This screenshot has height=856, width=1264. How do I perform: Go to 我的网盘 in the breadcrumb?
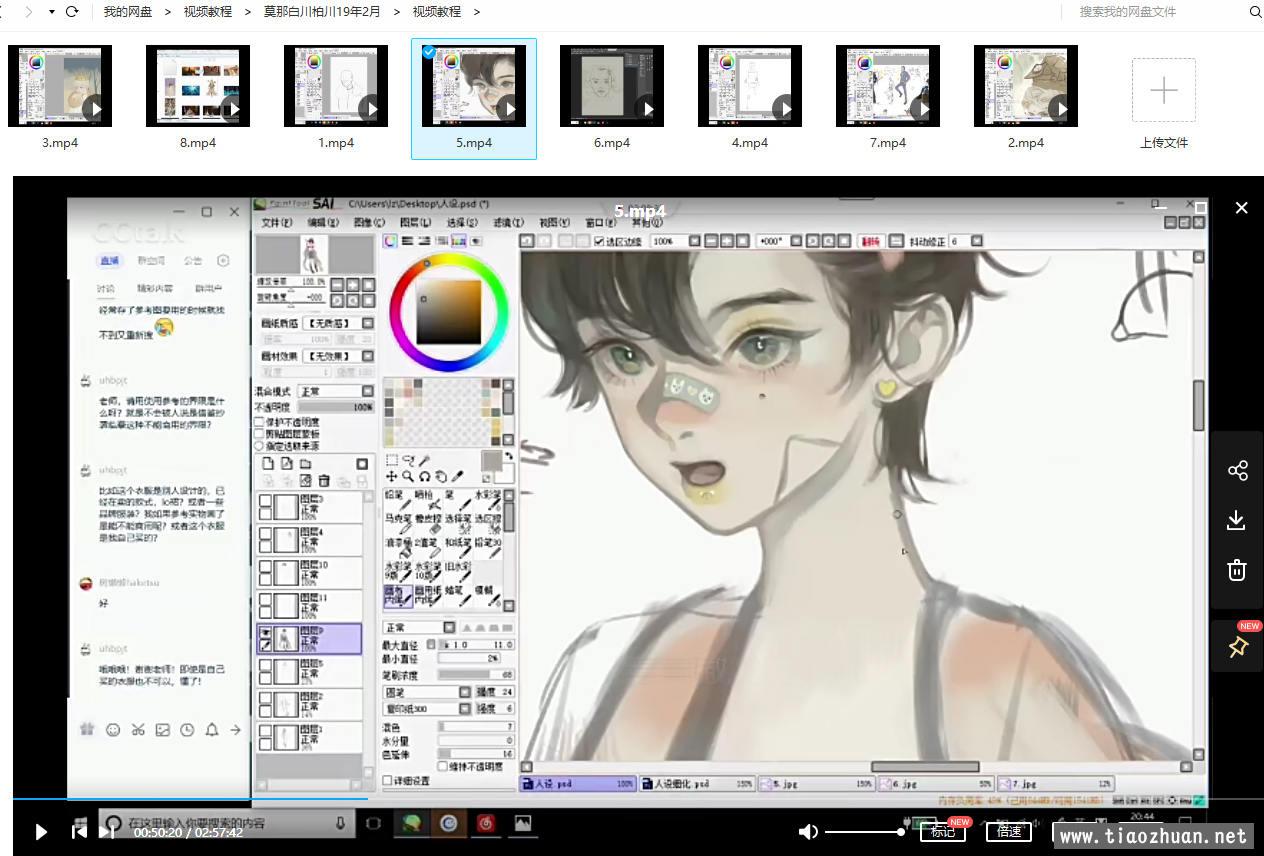click(x=128, y=12)
